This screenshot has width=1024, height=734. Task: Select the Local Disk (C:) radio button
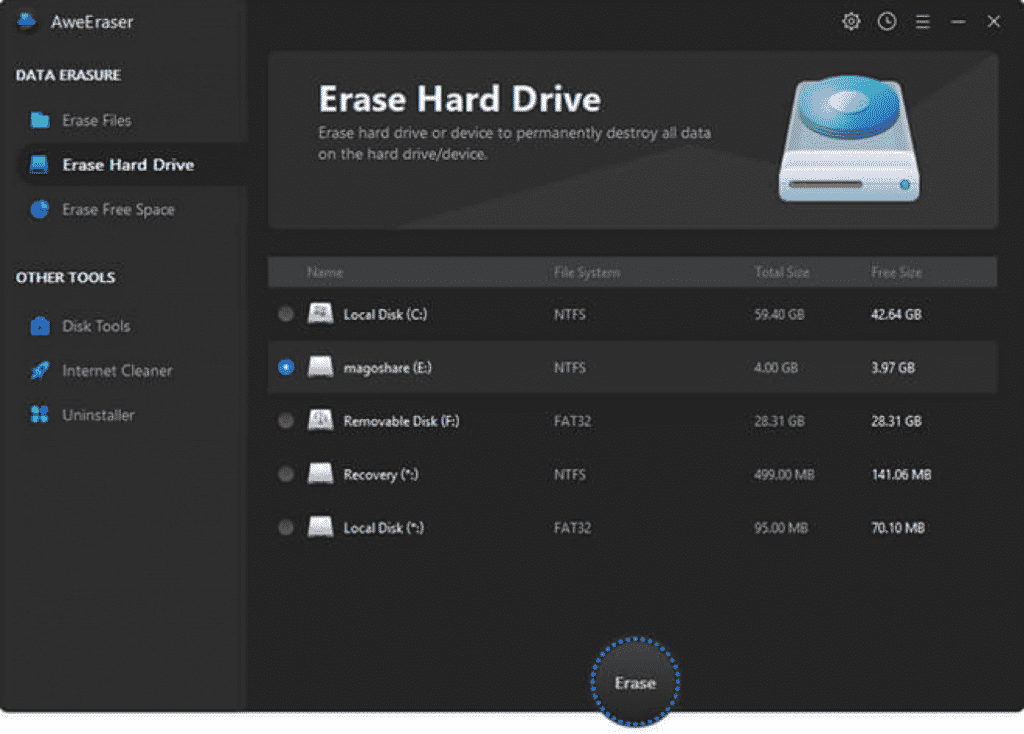tap(286, 313)
